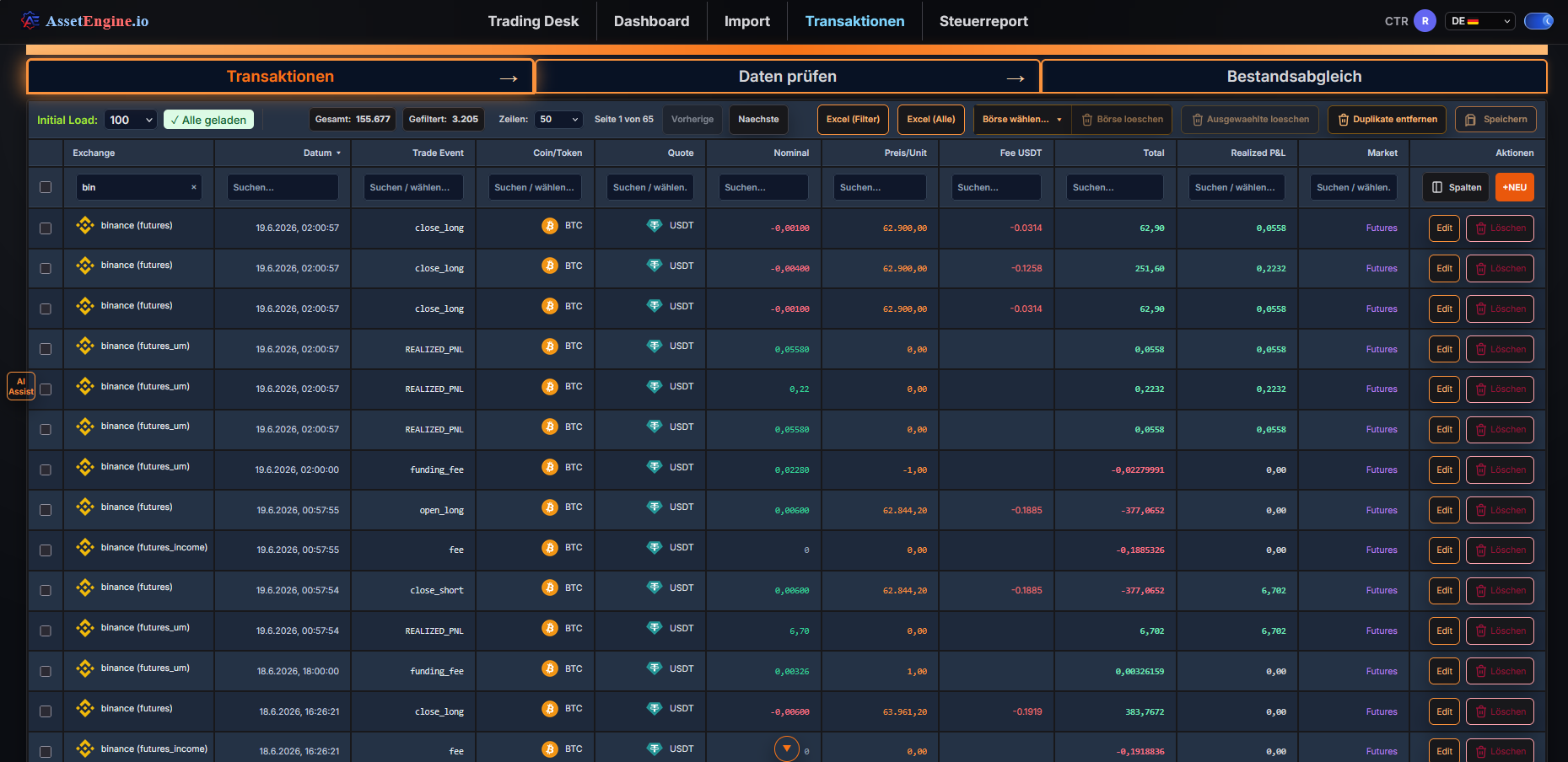The width and height of the screenshot is (1568, 762).
Task: Click the Binance logo in the open_long row
Action: (x=84, y=507)
